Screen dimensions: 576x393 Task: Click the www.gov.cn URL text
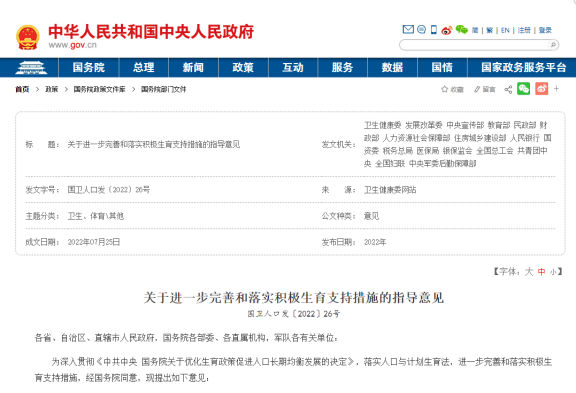click(x=72, y=45)
